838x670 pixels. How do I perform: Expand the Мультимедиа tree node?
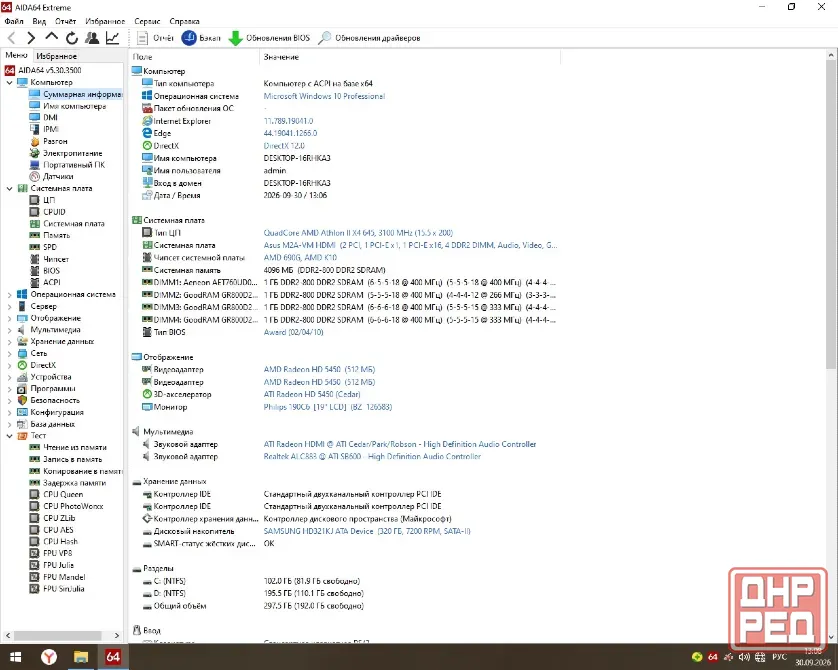[9, 330]
